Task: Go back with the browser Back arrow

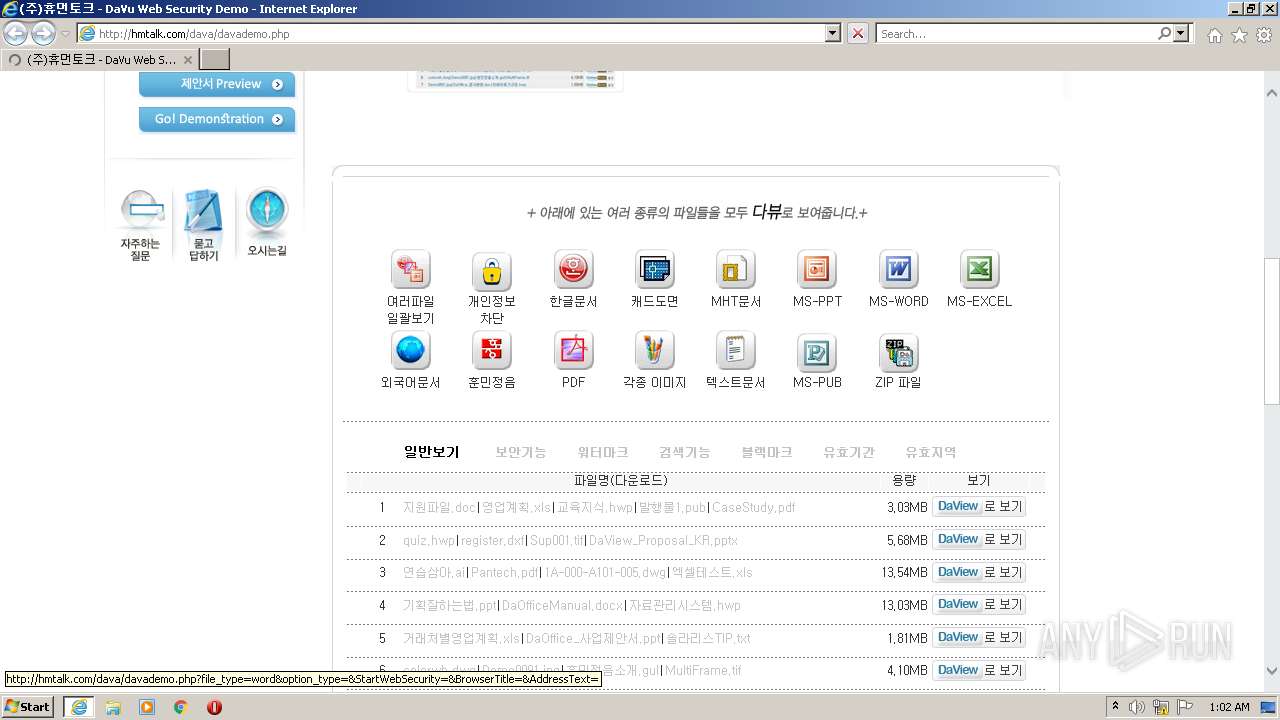Action: 16,33
